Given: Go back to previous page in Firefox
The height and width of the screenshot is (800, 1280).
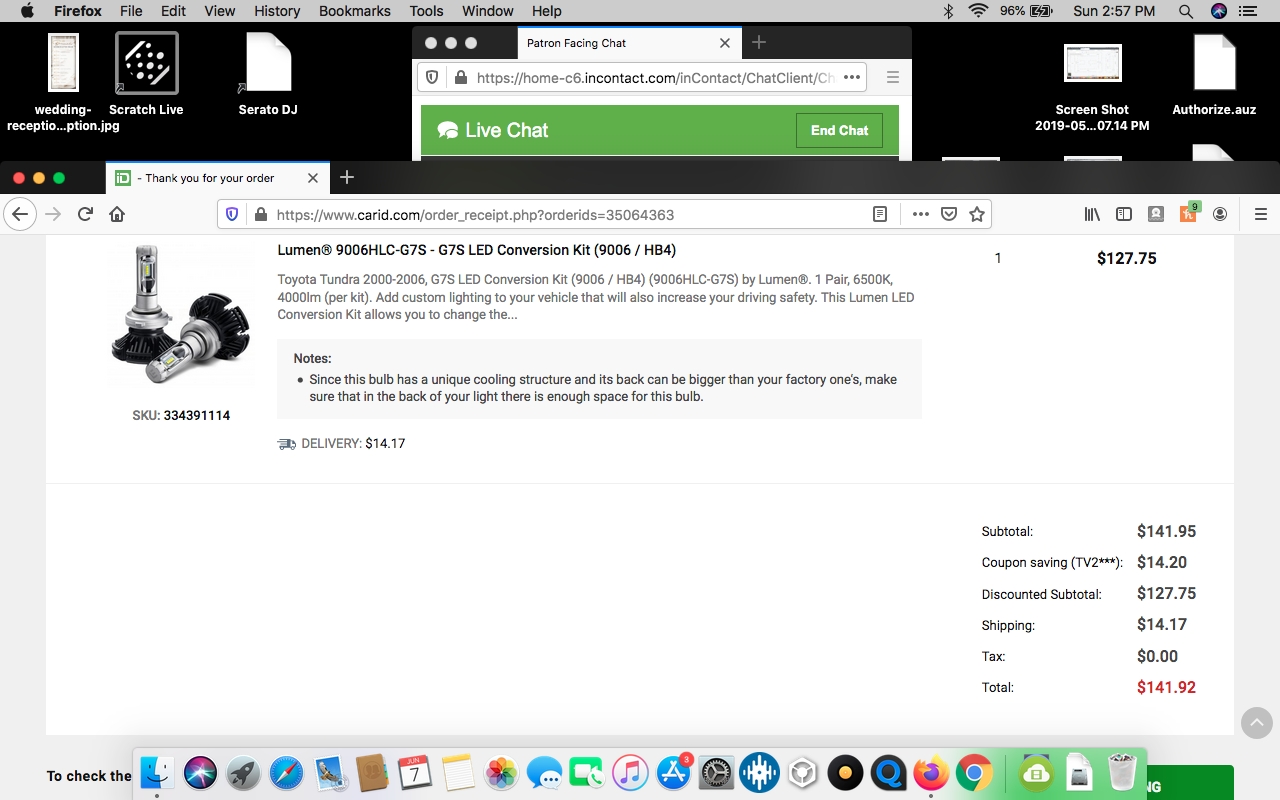Looking at the screenshot, I should [x=20, y=214].
